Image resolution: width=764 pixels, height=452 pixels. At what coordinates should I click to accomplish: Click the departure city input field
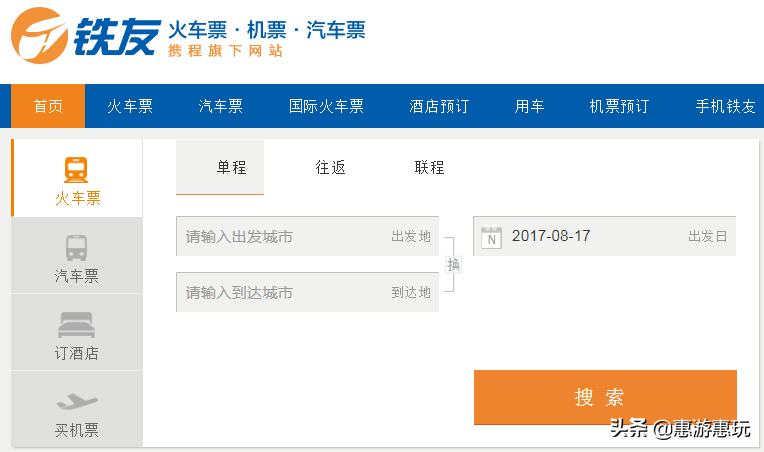point(285,237)
